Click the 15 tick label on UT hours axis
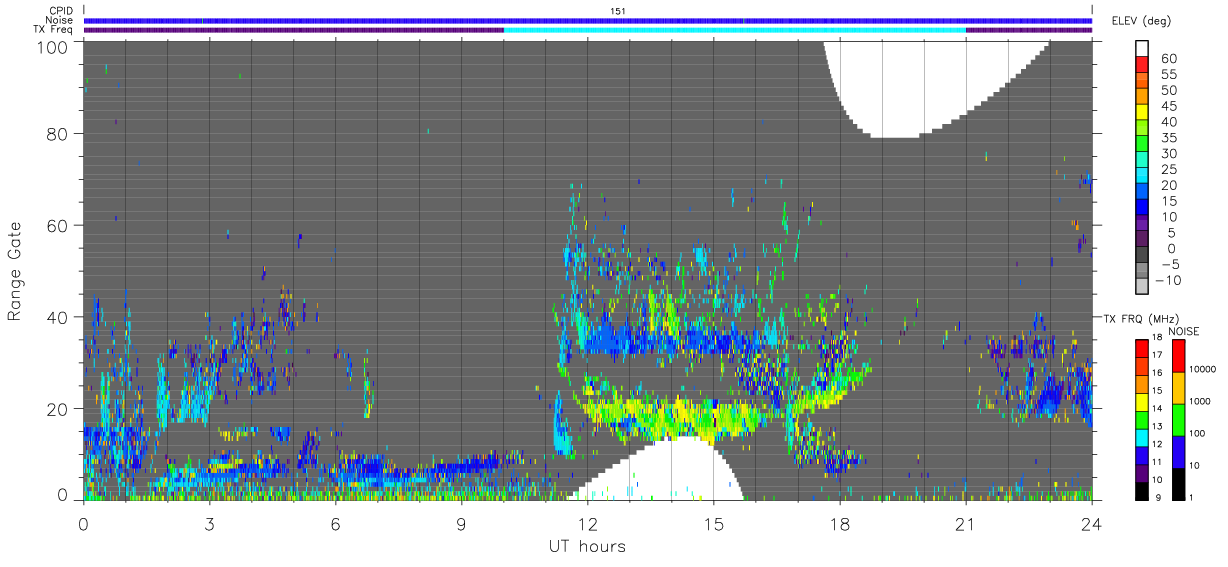This screenshot has height=567, width=1228. click(x=713, y=522)
